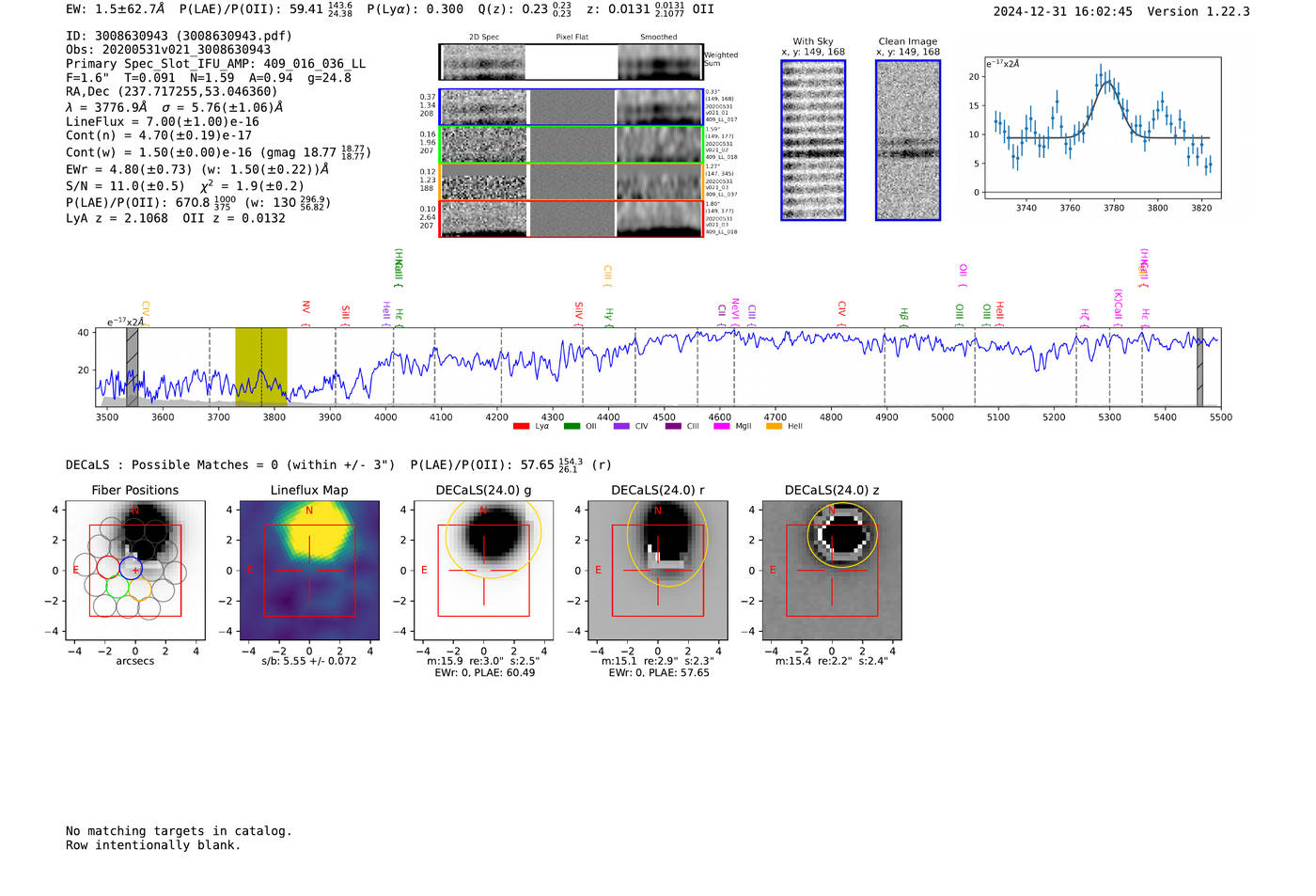Open the With Sky cutout image

(x=813, y=140)
